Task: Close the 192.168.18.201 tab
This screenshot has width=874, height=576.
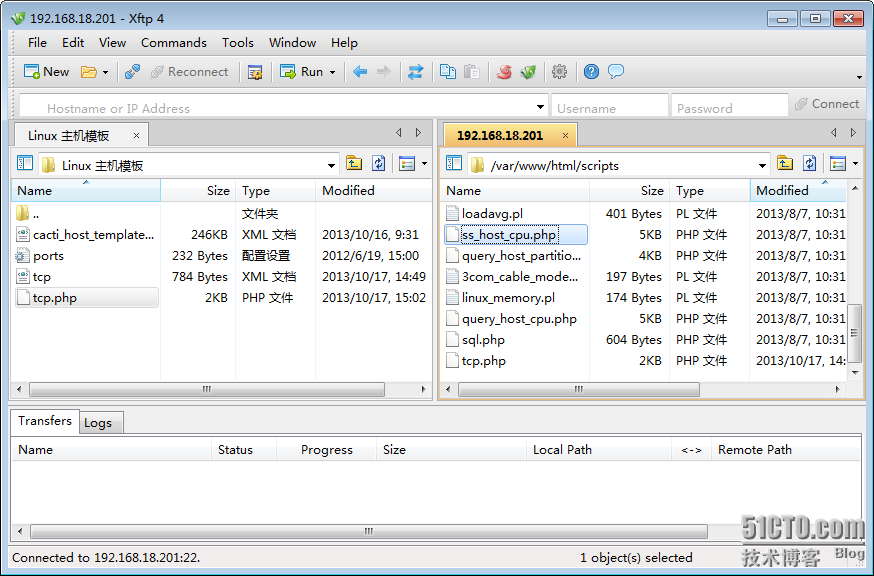Action: point(565,135)
